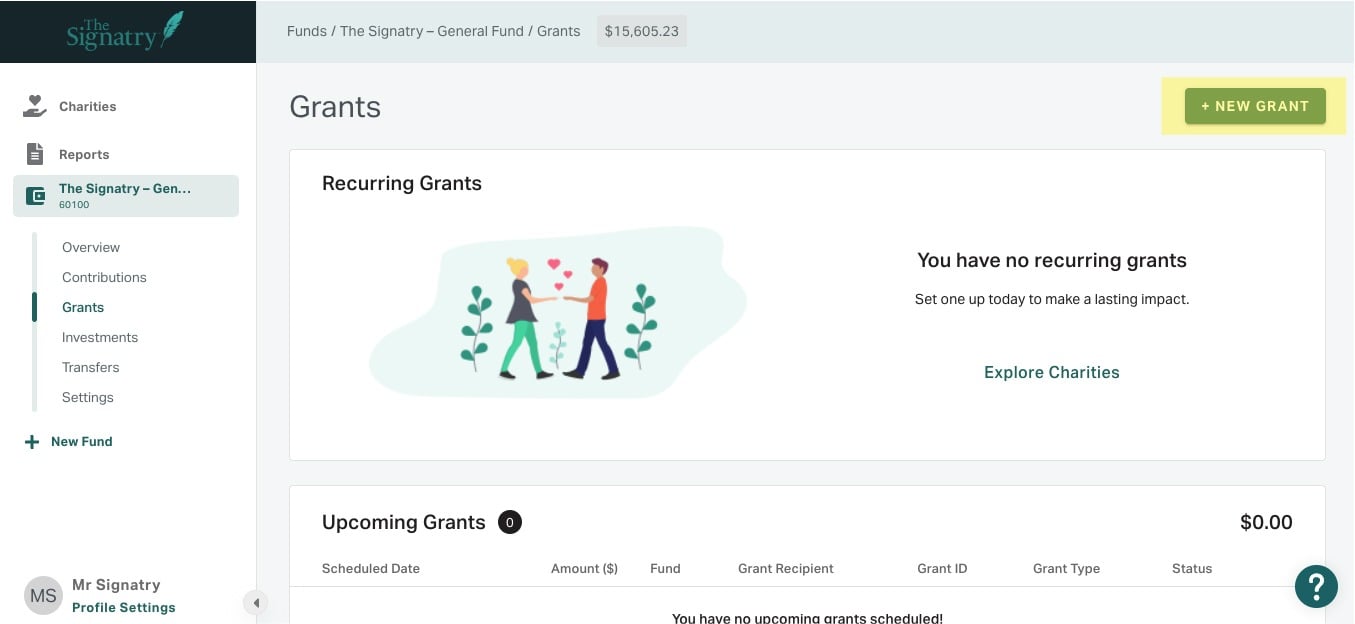Click the New Fund link
This screenshot has height=624, width=1355.
tap(81, 441)
